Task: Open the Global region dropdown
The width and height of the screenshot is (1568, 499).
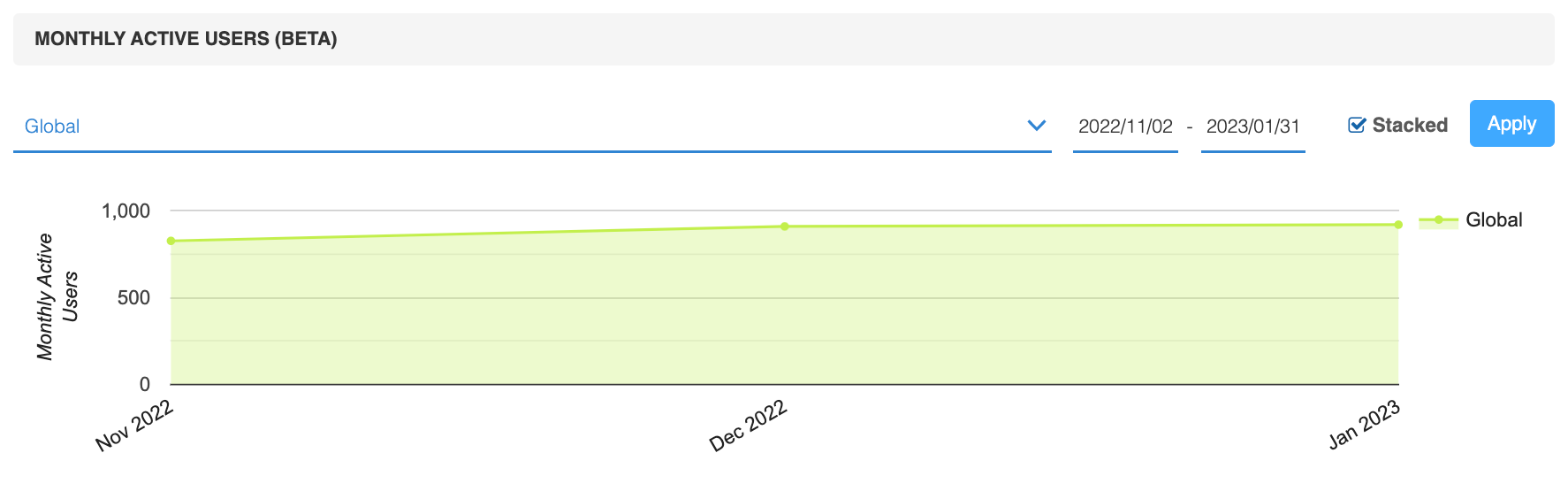Action: point(532,127)
